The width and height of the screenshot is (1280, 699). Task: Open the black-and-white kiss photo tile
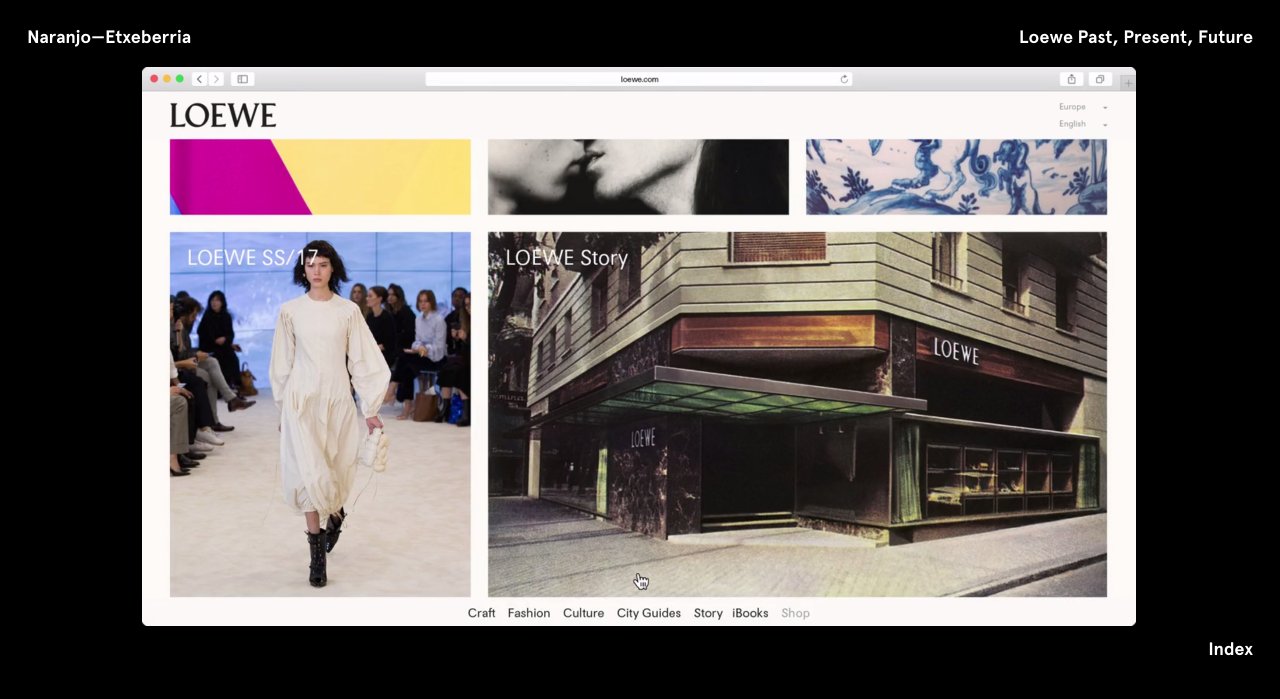(x=638, y=177)
